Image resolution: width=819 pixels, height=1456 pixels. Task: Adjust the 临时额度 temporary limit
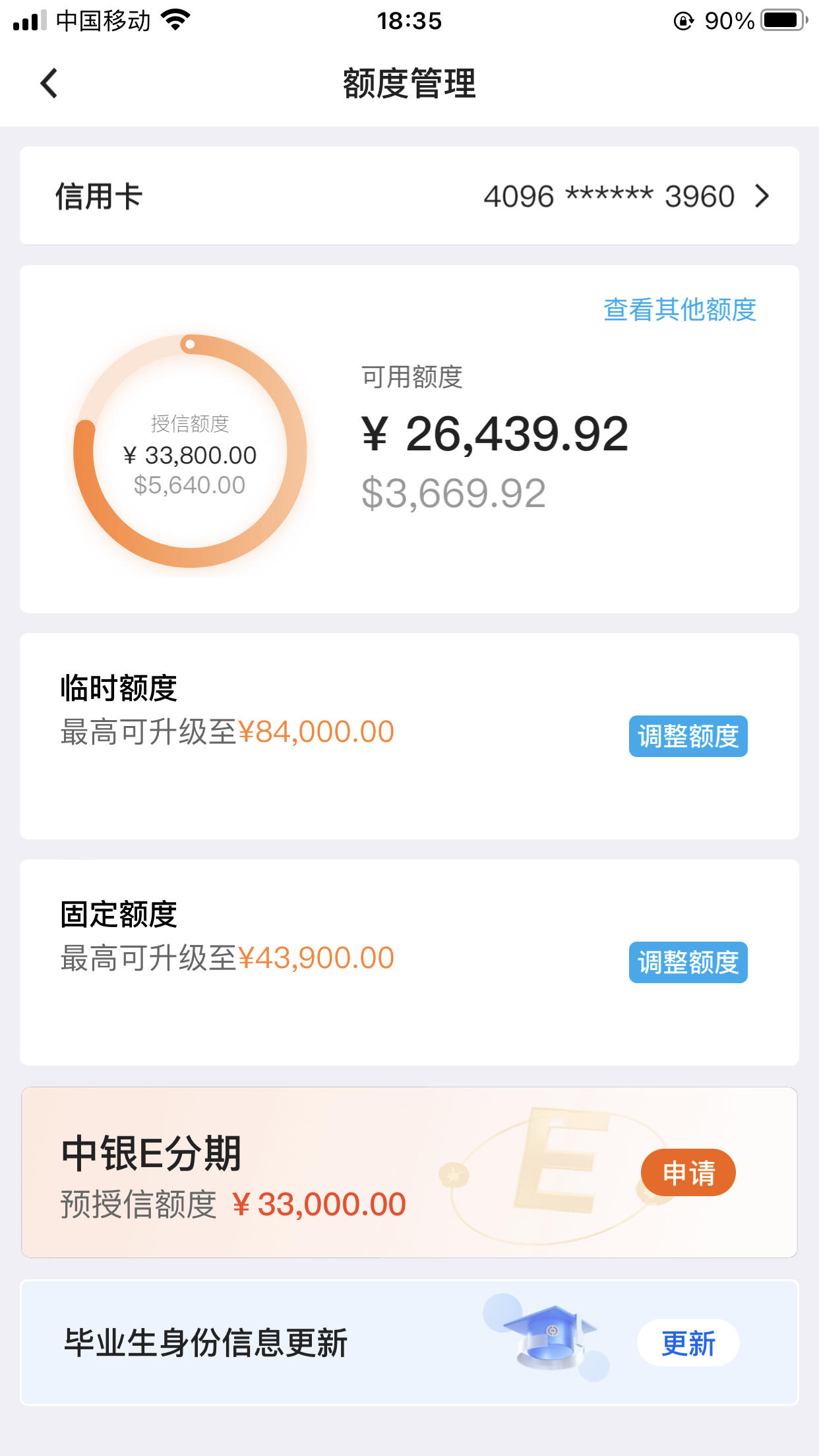(x=688, y=736)
